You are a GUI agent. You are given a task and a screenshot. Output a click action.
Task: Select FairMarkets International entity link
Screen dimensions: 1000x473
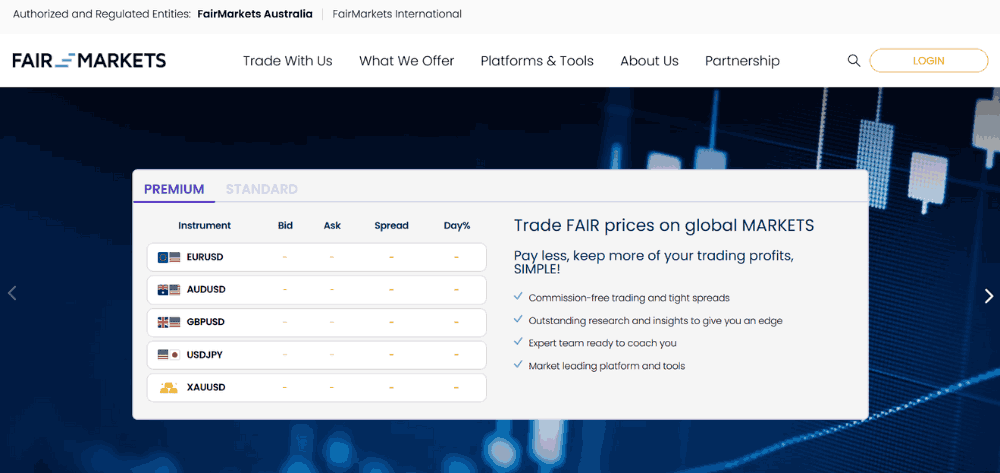(396, 14)
